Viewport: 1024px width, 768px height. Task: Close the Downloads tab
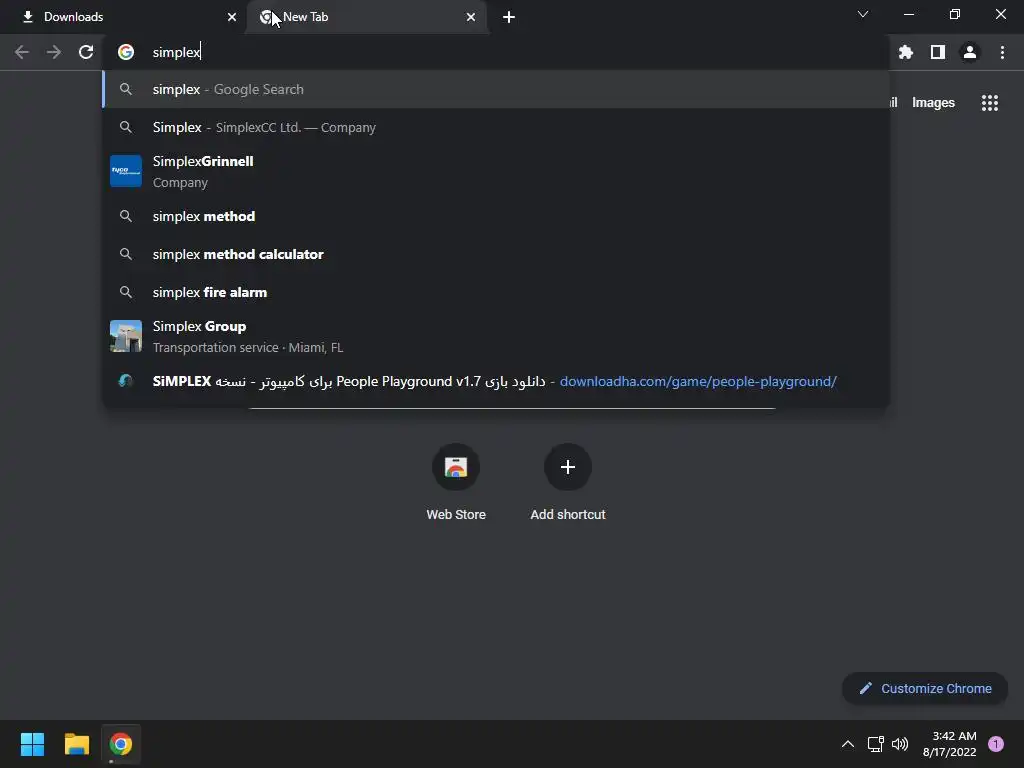click(232, 17)
